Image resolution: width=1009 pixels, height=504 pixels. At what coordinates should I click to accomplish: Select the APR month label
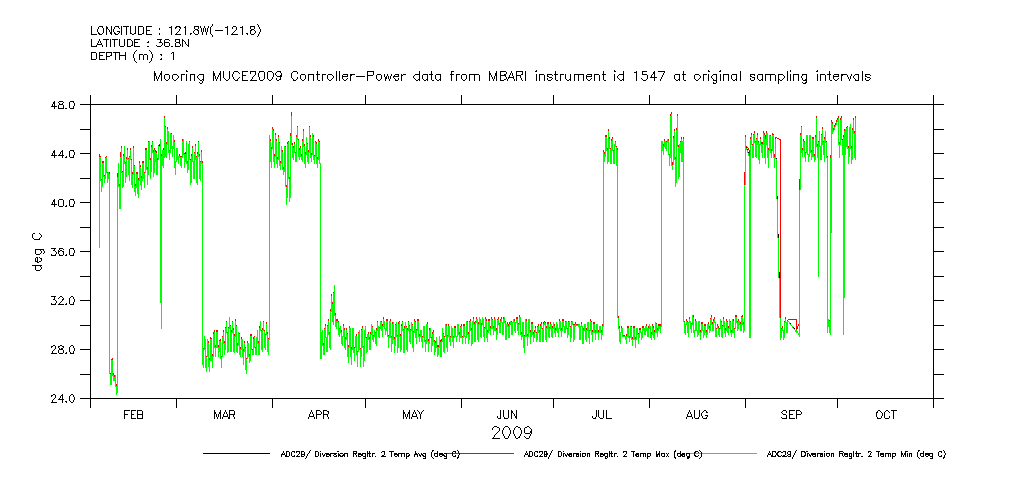(x=318, y=414)
